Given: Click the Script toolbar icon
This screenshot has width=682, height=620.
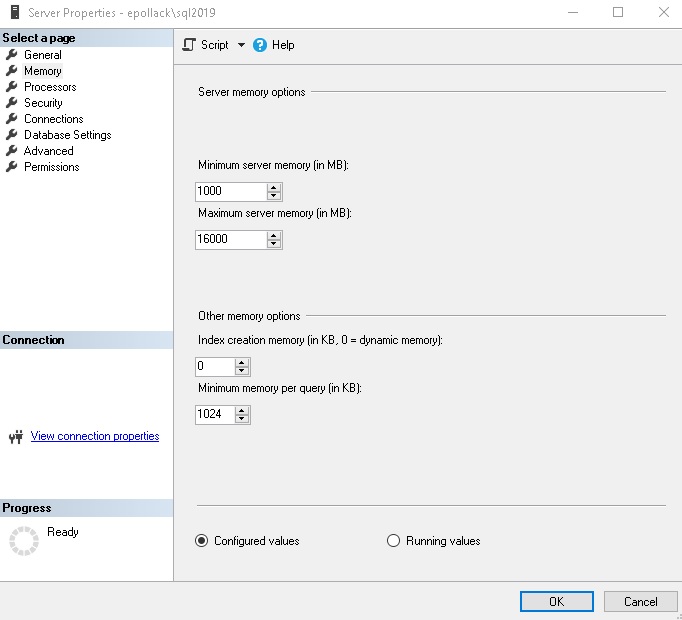Looking at the screenshot, I should pos(189,45).
